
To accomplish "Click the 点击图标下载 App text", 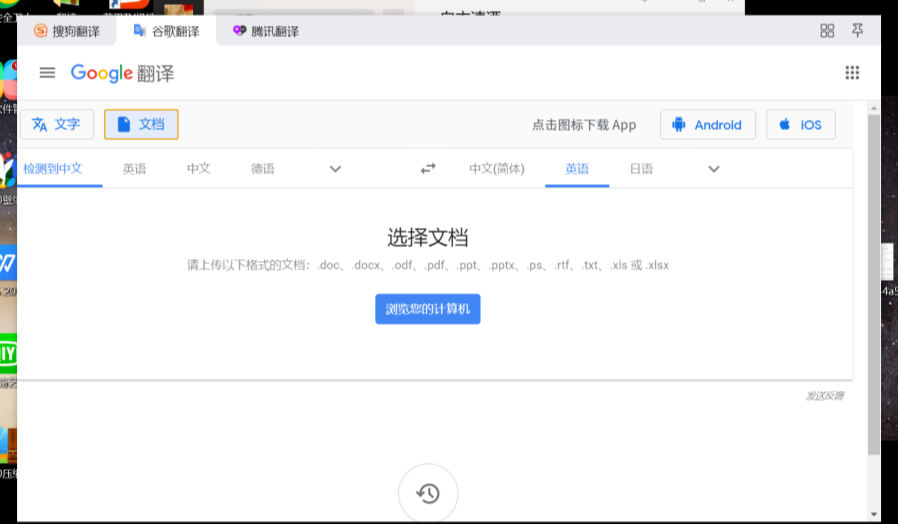I will [584, 125].
